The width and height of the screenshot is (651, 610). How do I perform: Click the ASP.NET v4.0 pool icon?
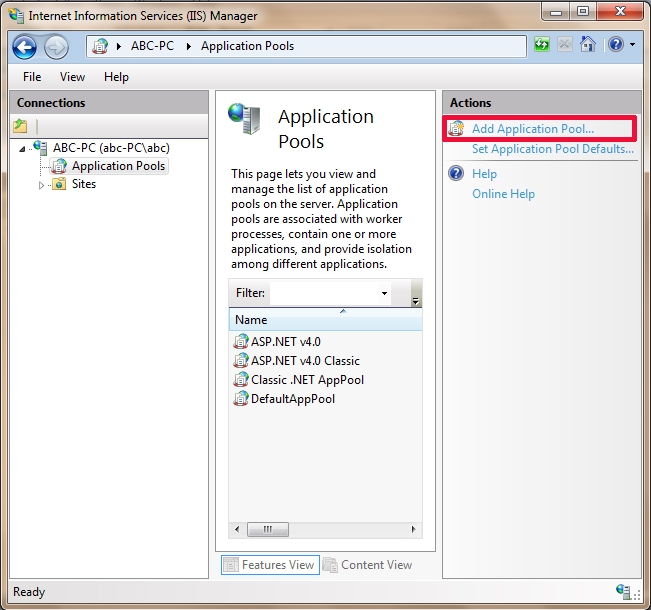point(241,342)
